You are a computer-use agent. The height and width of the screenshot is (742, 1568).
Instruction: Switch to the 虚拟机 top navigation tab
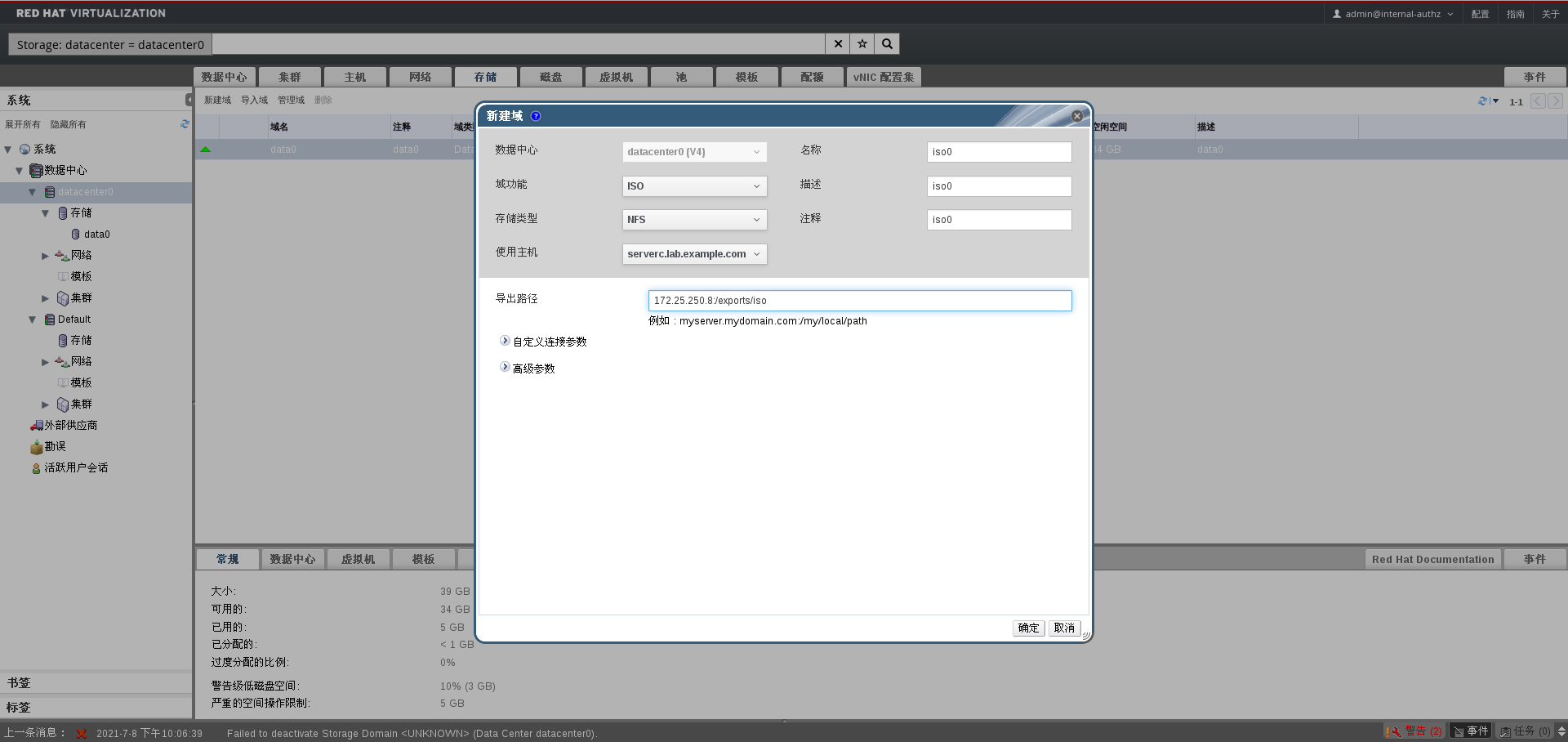[x=616, y=76]
